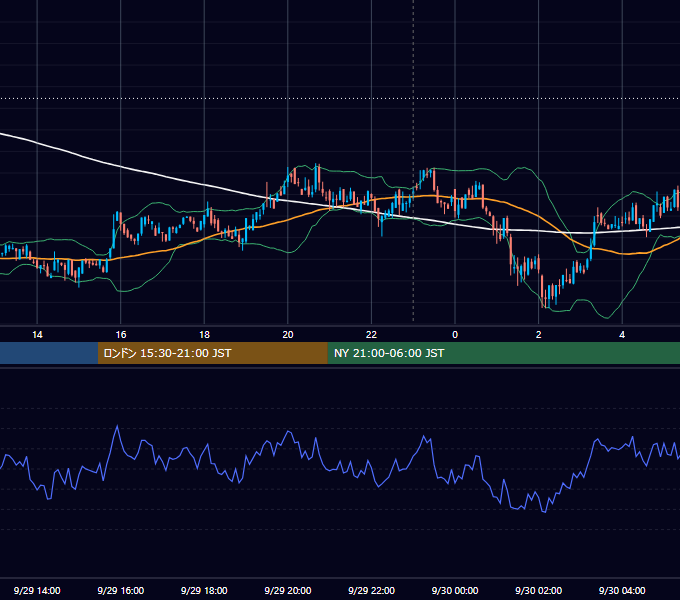Viewport: 680px width, 600px height.
Task: Click the 20 hour label on the price chart axis
Action: (288, 335)
